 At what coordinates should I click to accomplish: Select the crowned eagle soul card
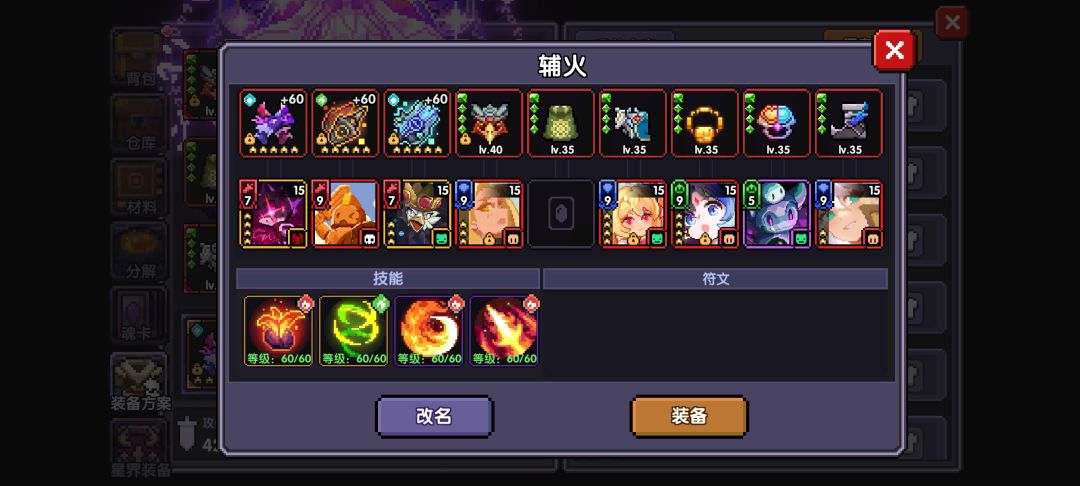[x=417, y=214]
